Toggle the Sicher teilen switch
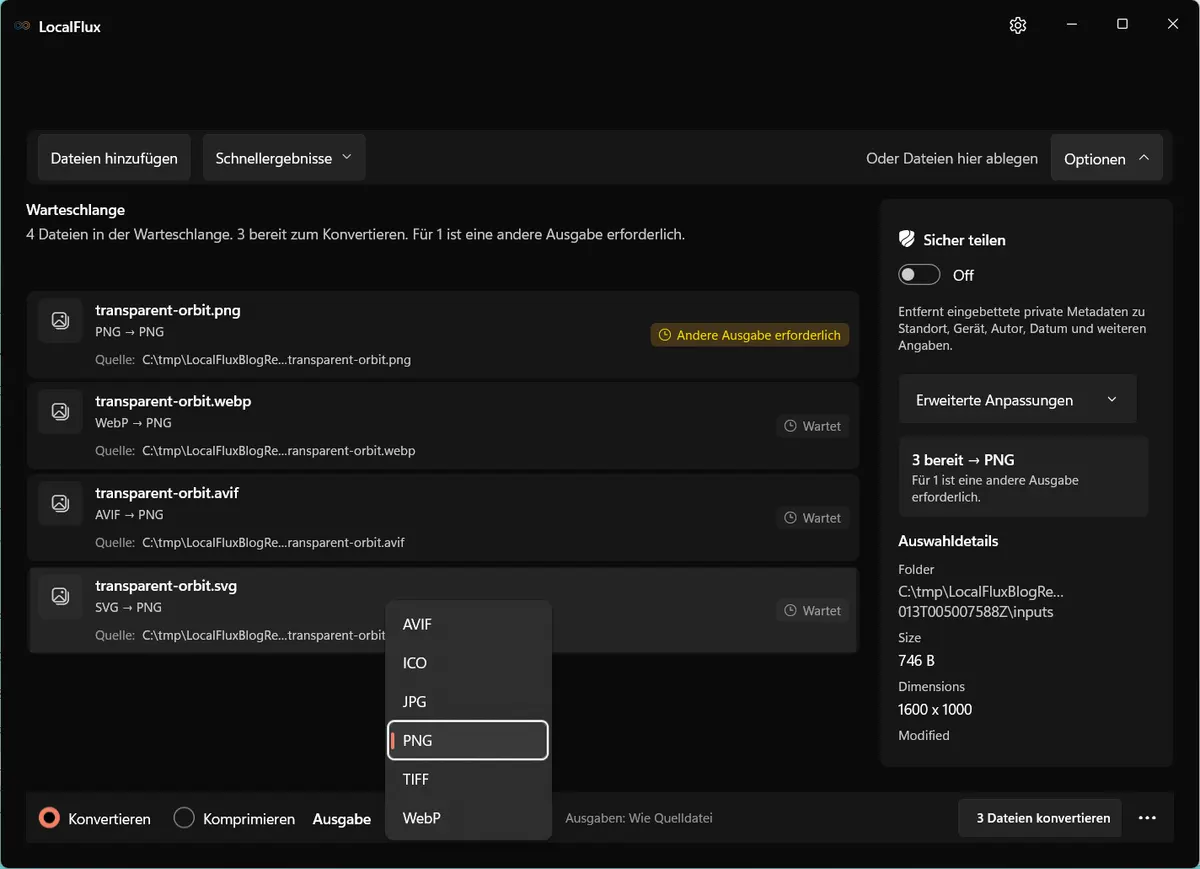Screen dimensions: 1200x869 (919, 275)
